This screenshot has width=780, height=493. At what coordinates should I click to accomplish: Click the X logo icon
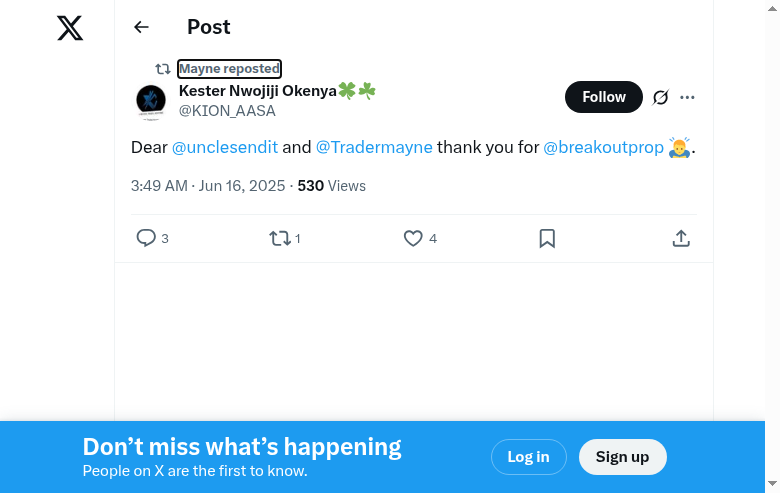70,28
